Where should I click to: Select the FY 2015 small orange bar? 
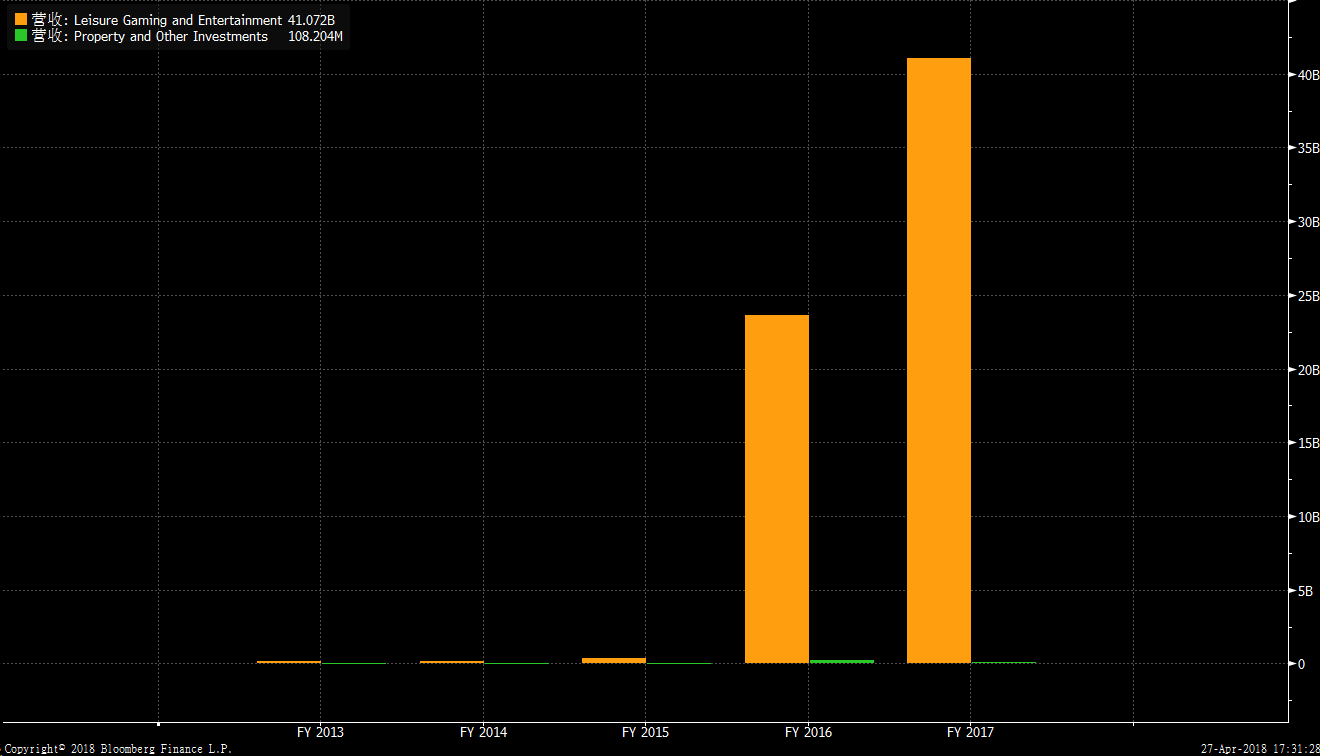tap(614, 661)
